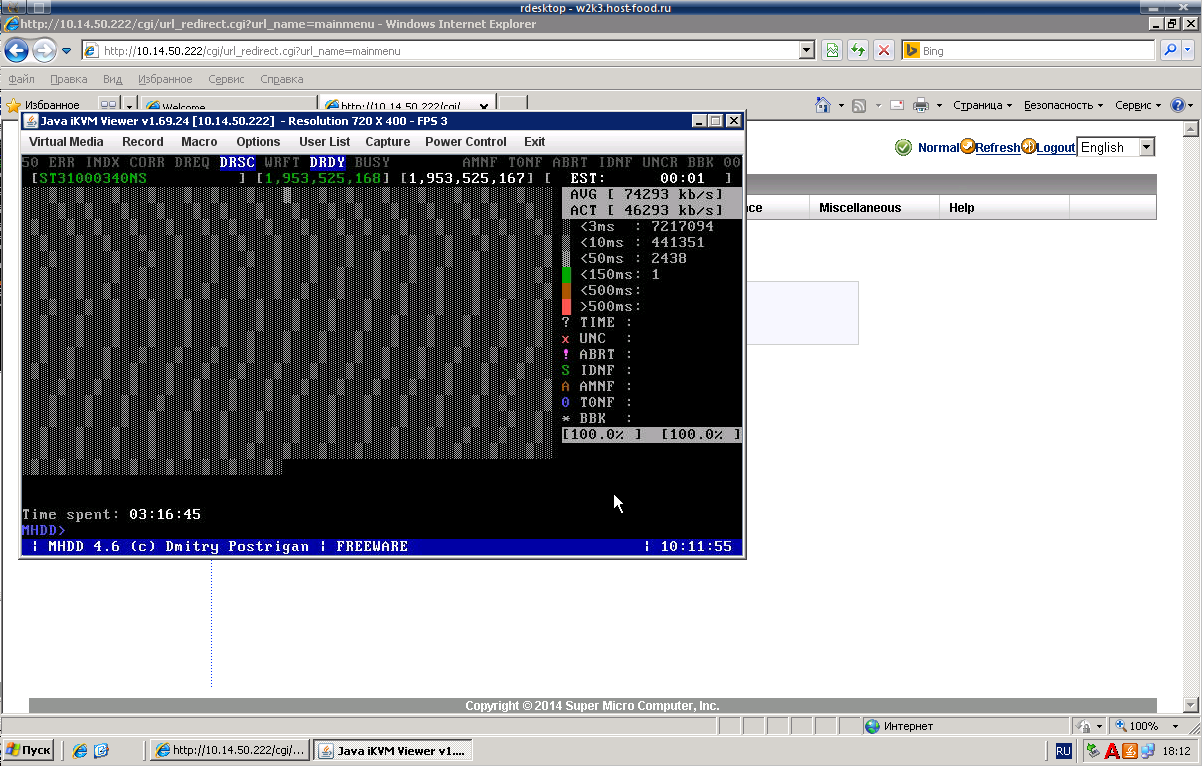The height and width of the screenshot is (766, 1202).
Task: Open the Страница dropdown menu
Action: click(982, 105)
